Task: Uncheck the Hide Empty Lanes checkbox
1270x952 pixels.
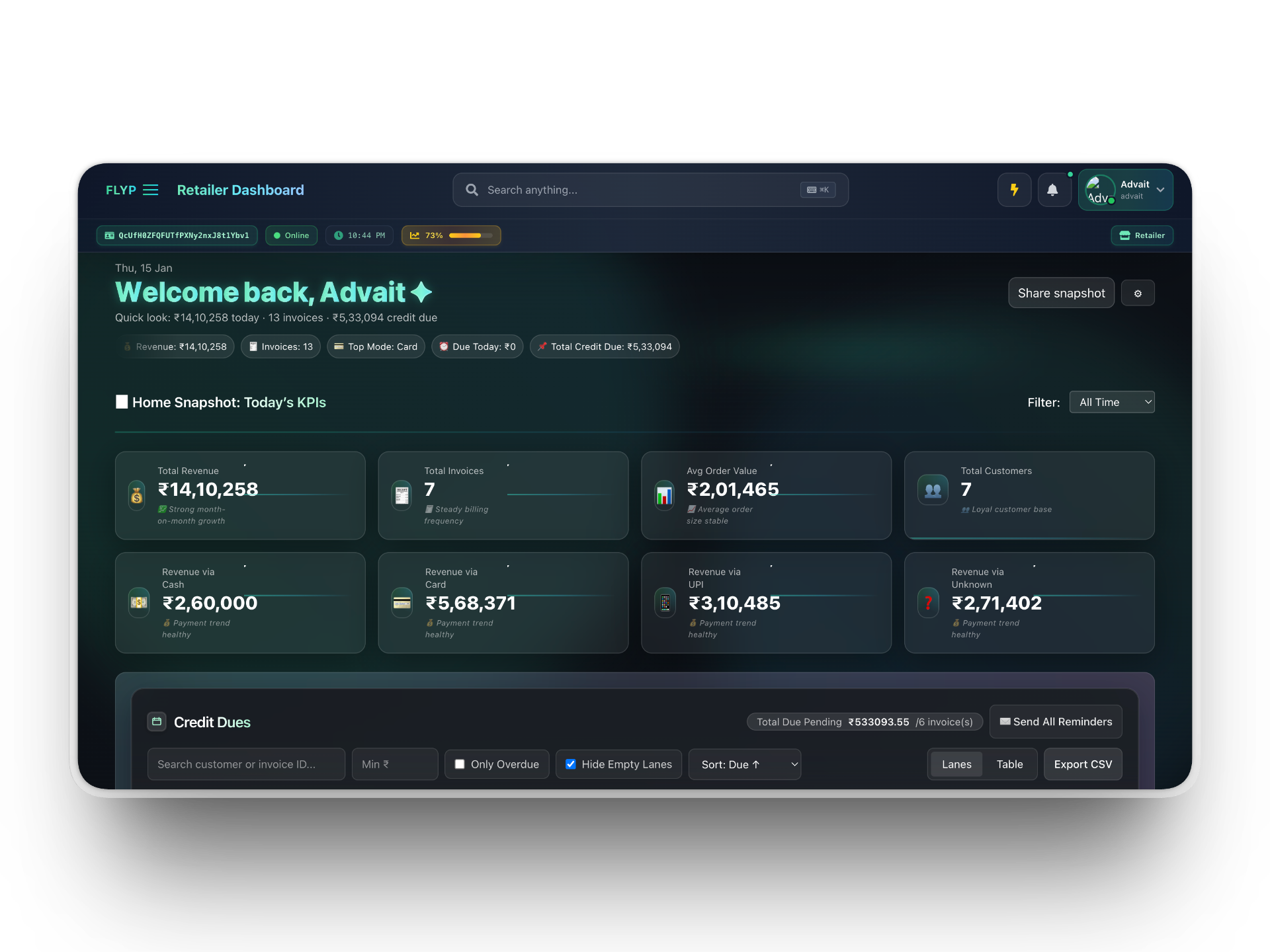Action: [x=571, y=764]
